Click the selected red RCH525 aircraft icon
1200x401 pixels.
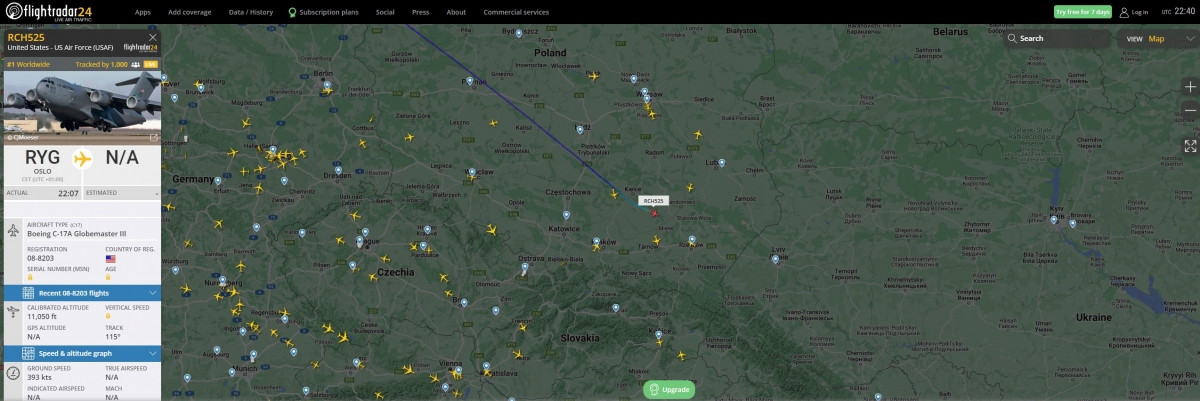coord(654,212)
